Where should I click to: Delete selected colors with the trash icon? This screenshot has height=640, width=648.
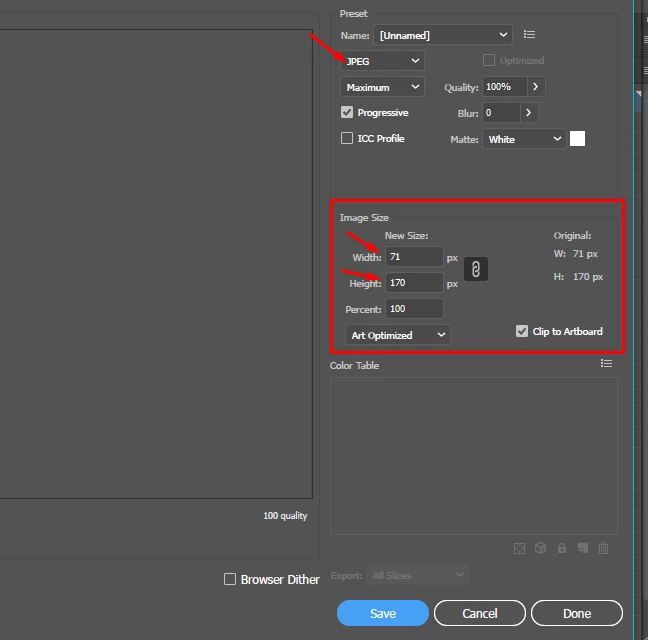click(x=603, y=548)
